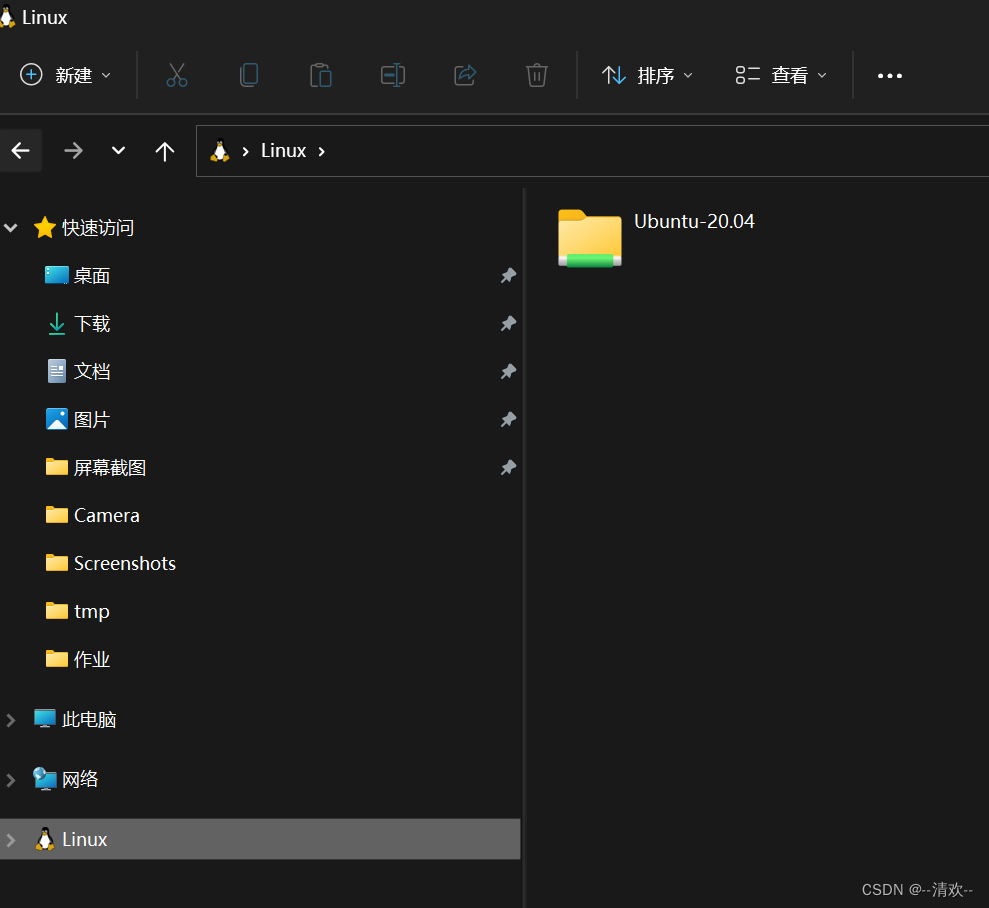Viewport: 989px width, 908px height.
Task: Open the 新建 menu
Action: 66,74
